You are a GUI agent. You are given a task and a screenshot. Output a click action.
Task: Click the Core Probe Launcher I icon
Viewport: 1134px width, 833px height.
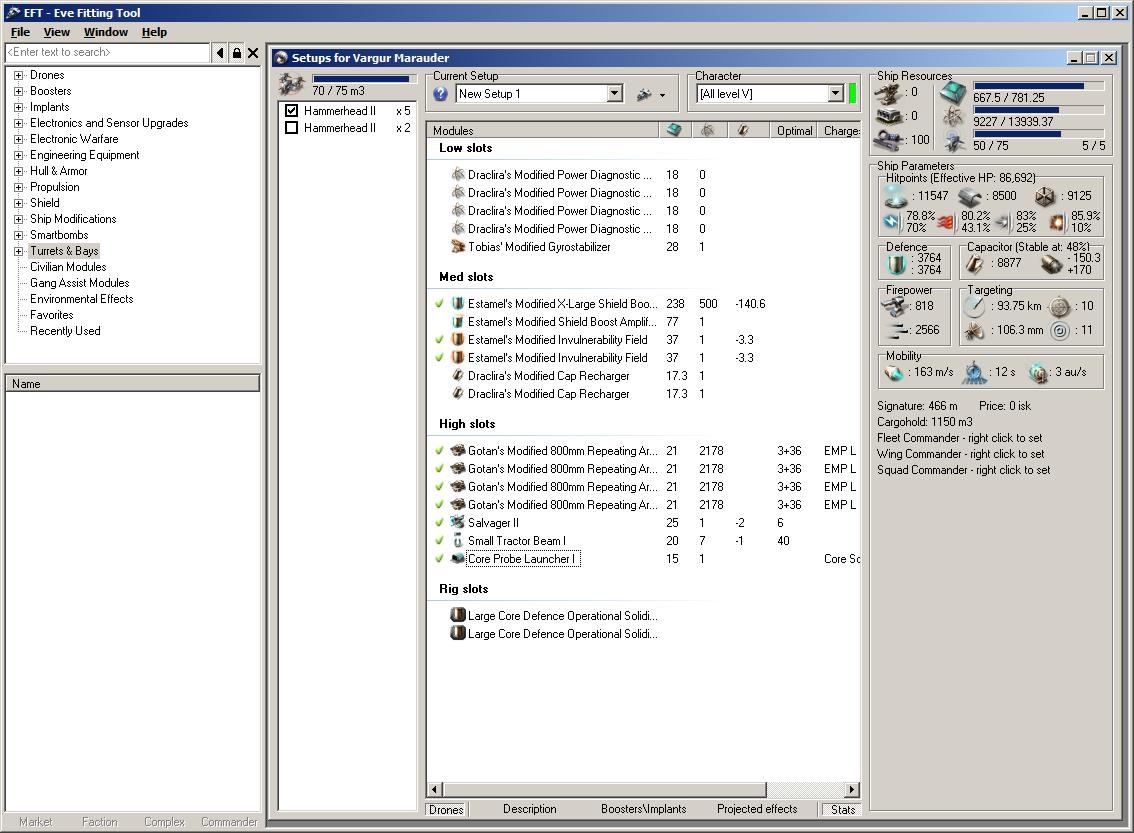pyautogui.click(x=458, y=558)
